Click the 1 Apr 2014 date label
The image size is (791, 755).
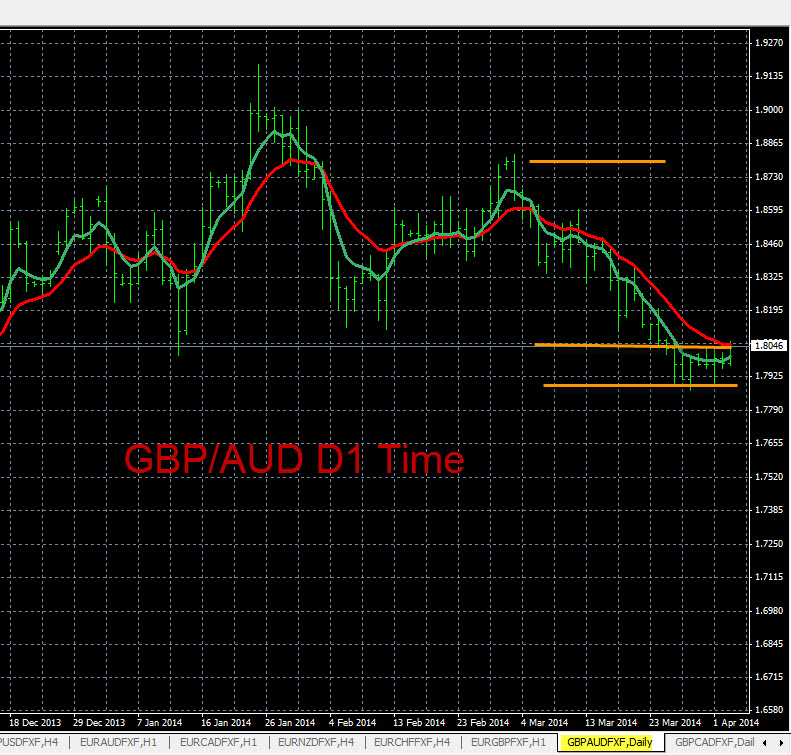tap(736, 723)
